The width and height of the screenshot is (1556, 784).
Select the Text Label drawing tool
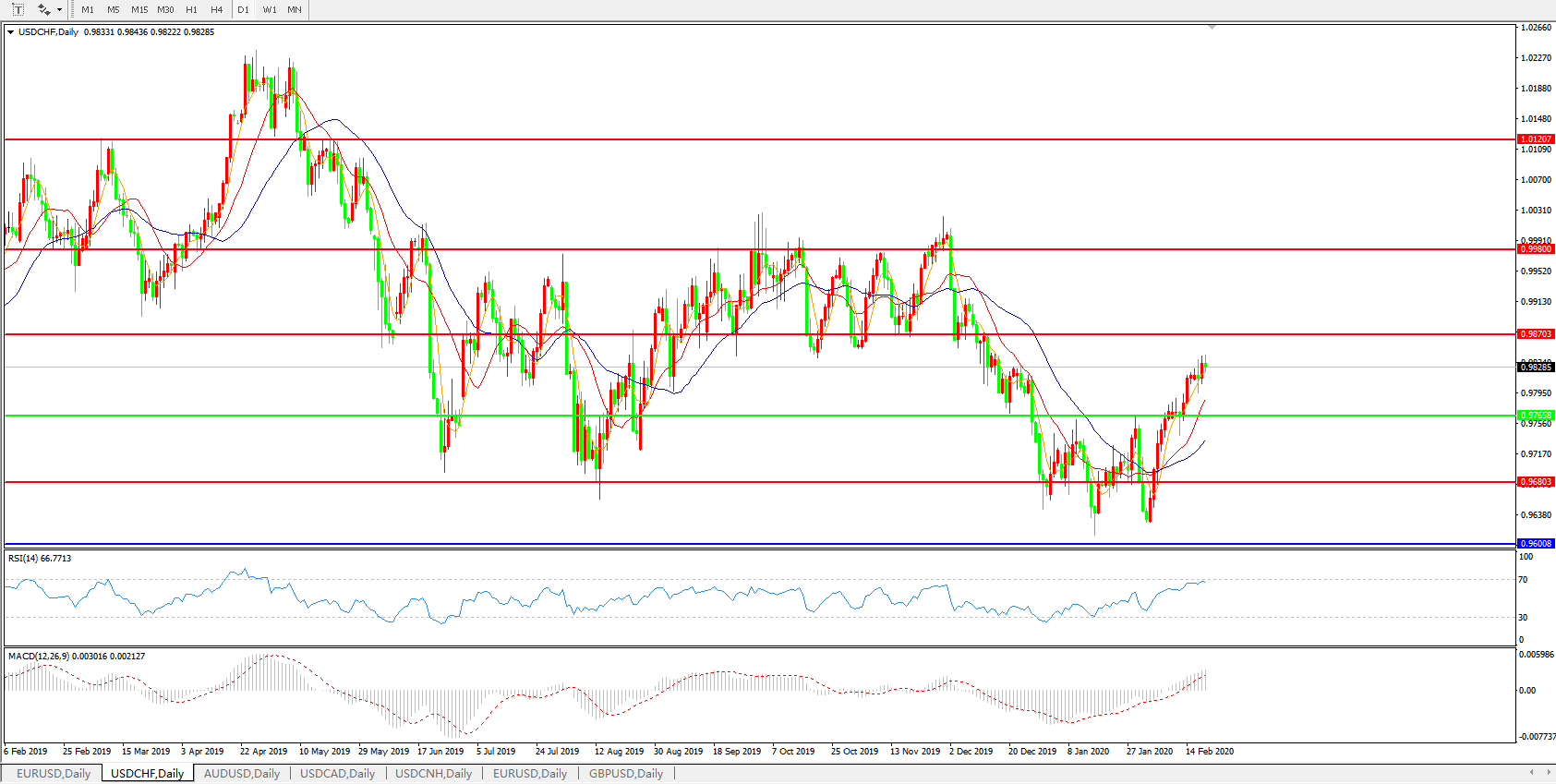[18, 10]
